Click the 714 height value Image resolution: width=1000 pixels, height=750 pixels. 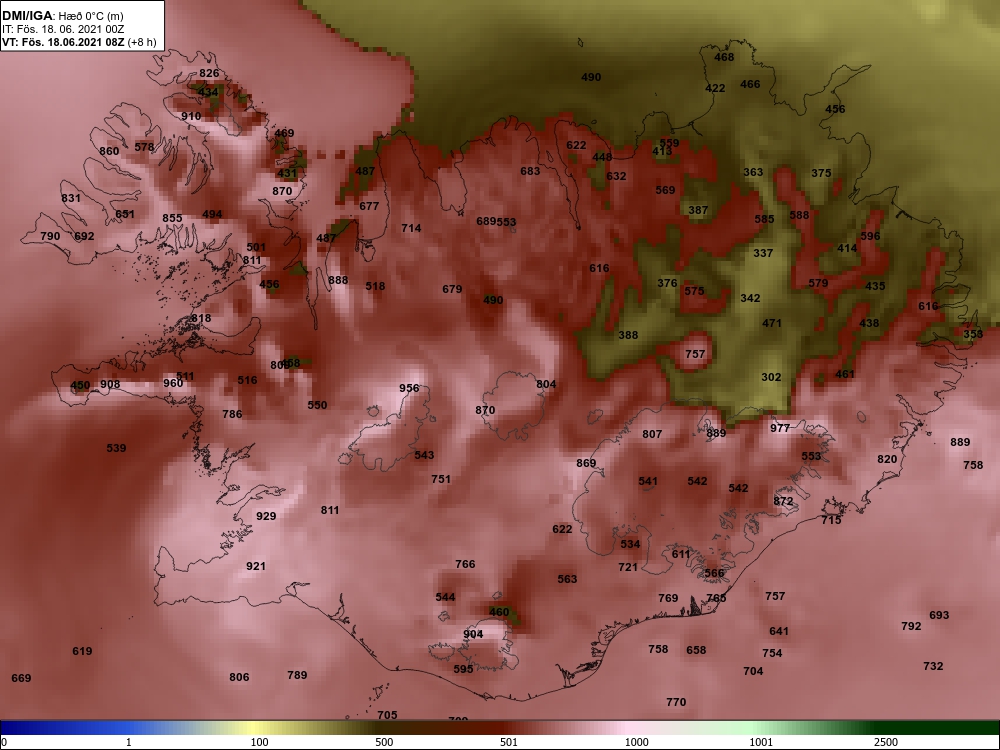(x=411, y=228)
